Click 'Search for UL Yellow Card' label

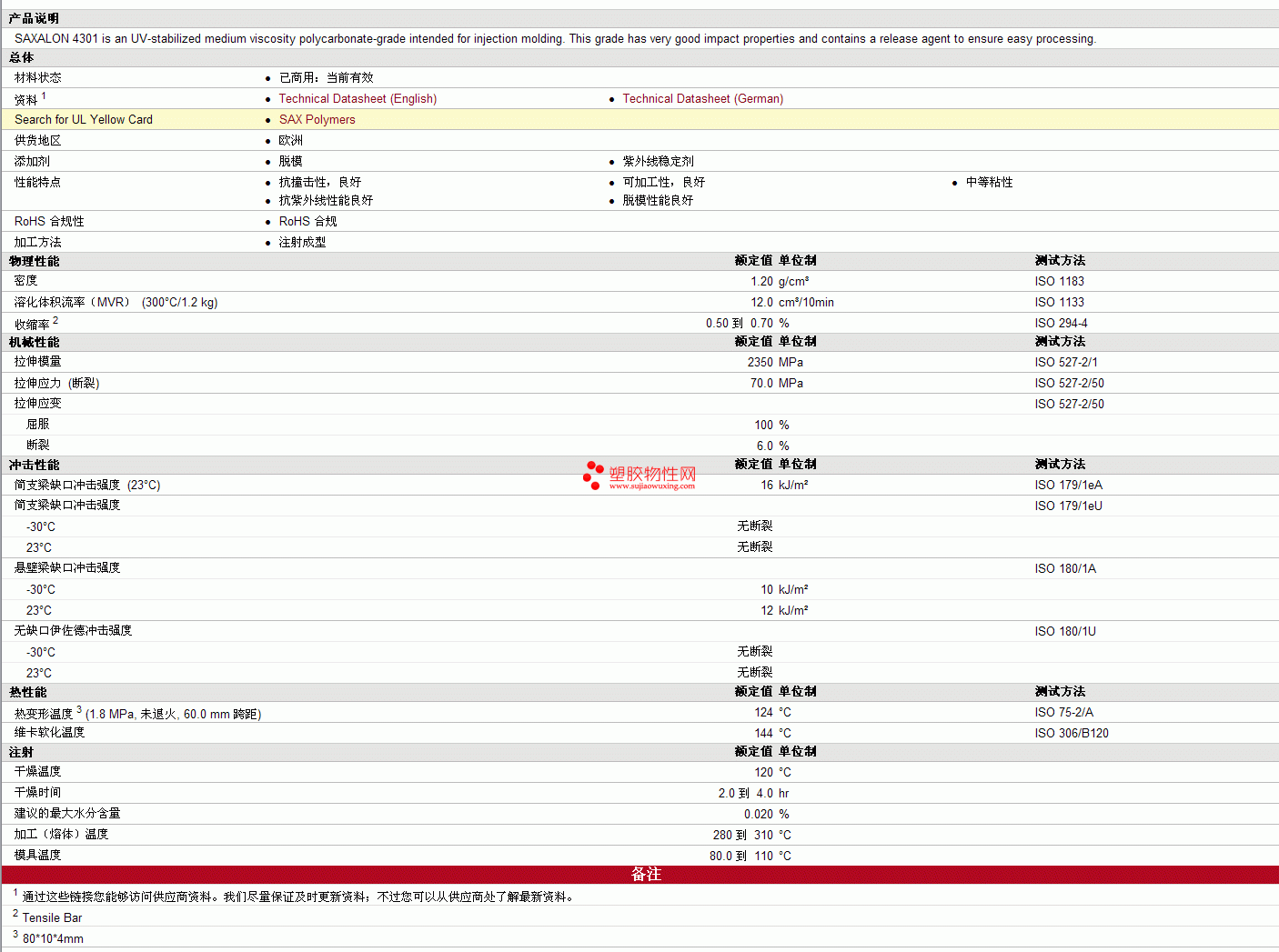point(84,120)
